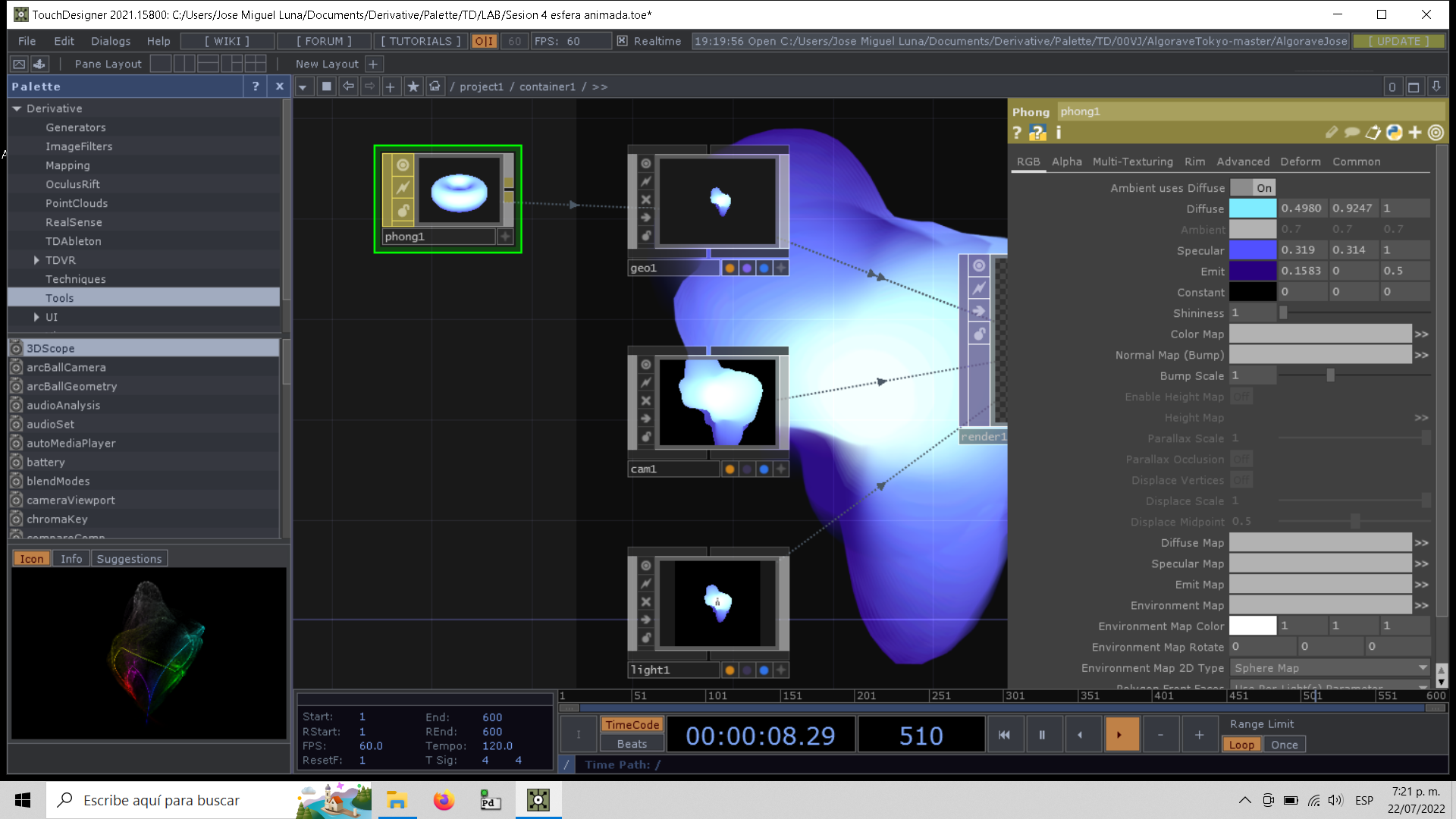Toggle the orange flag on cam1 node
The height and width of the screenshot is (819, 1456).
click(x=730, y=469)
